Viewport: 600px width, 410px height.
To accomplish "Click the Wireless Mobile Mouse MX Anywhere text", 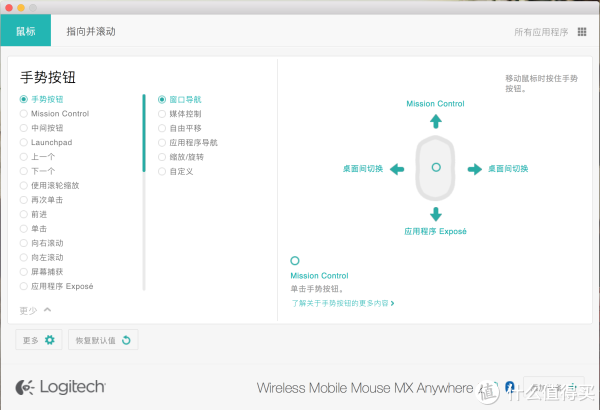I will pyautogui.click(x=365, y=388).
